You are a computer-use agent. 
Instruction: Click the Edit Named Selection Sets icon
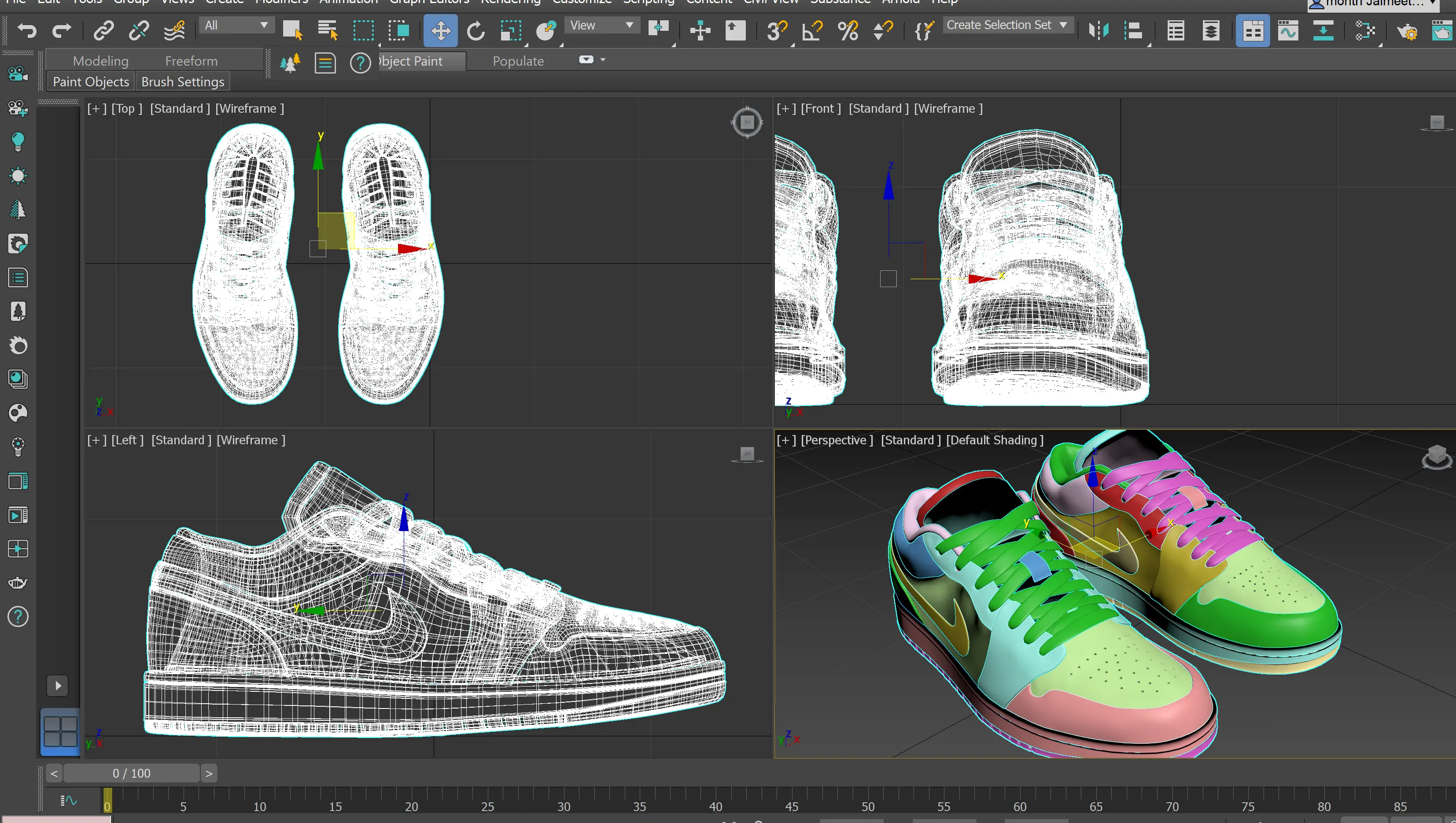[924, 30]
